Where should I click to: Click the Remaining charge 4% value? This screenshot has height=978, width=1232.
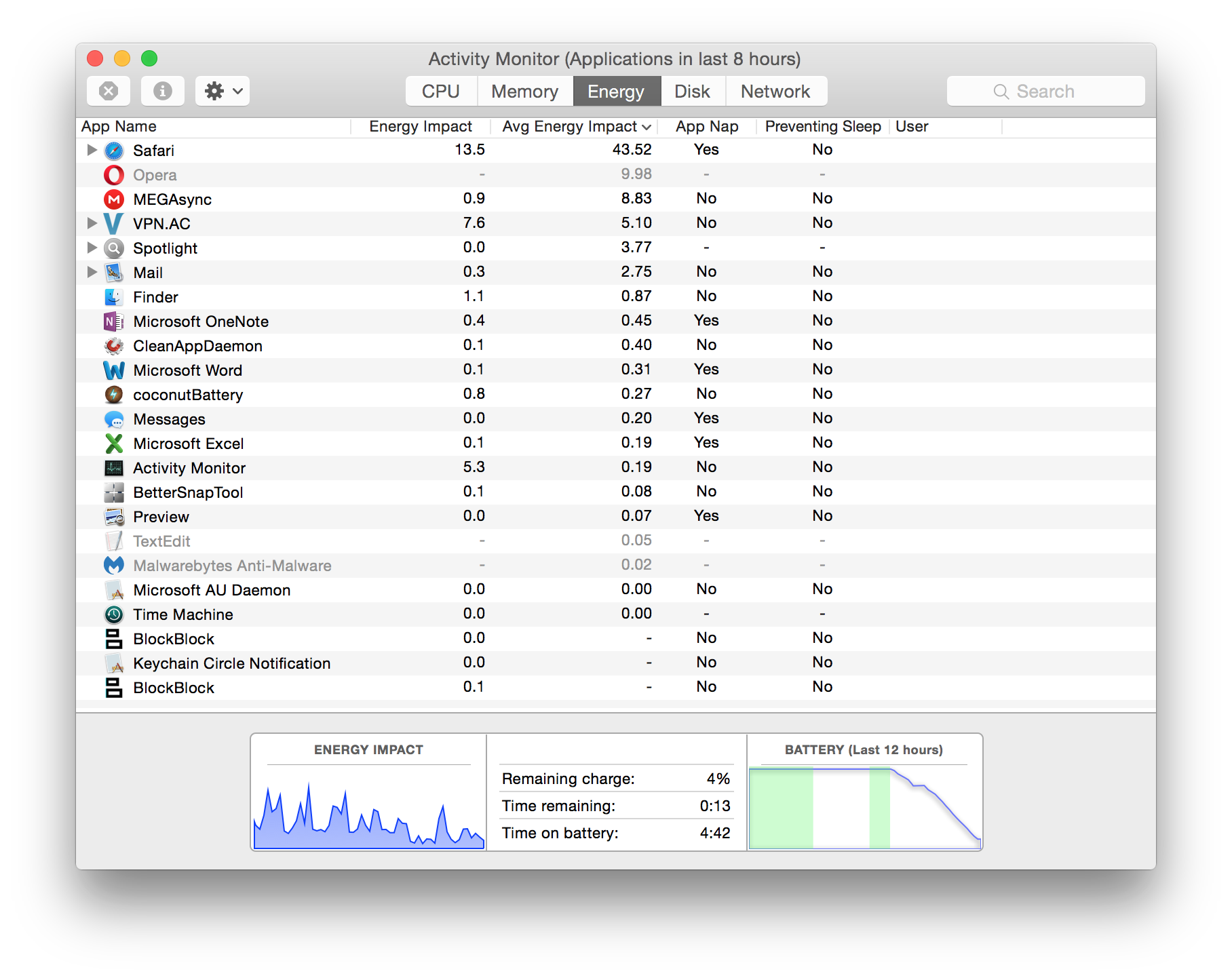tap(718, 779)
